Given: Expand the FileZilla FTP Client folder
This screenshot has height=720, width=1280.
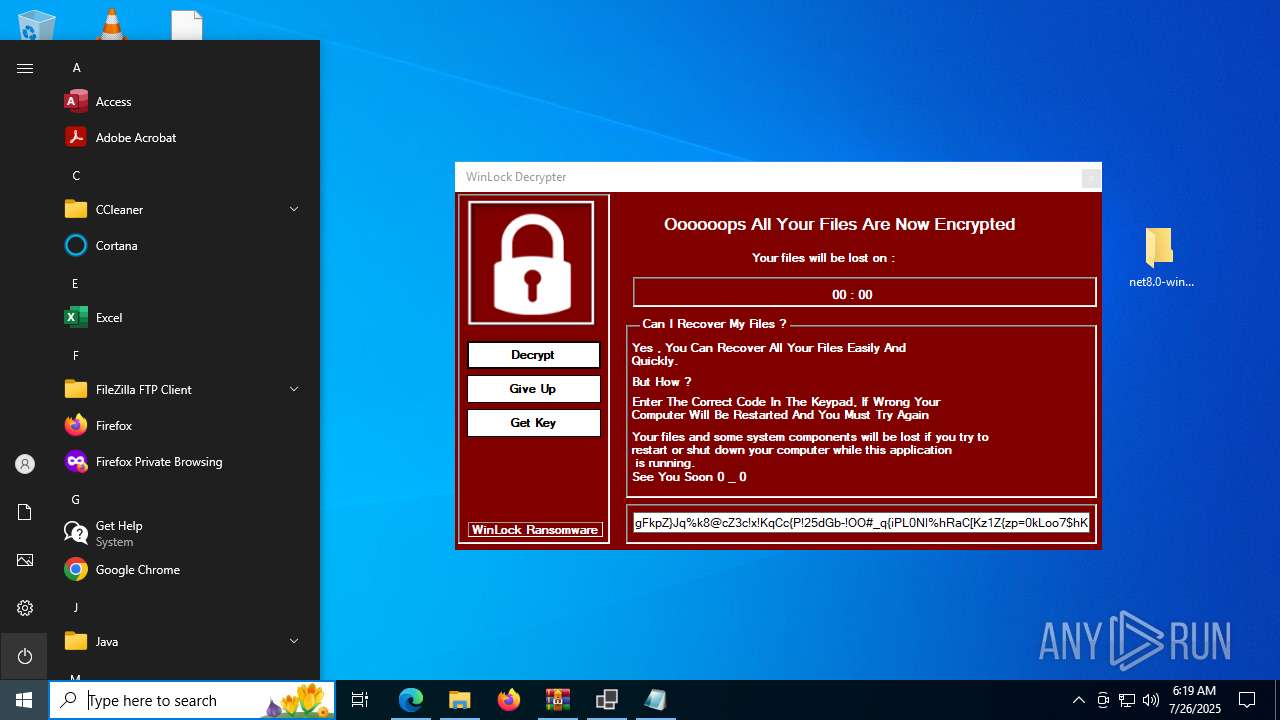Looking at the screenshot, I should coord(294,390).
